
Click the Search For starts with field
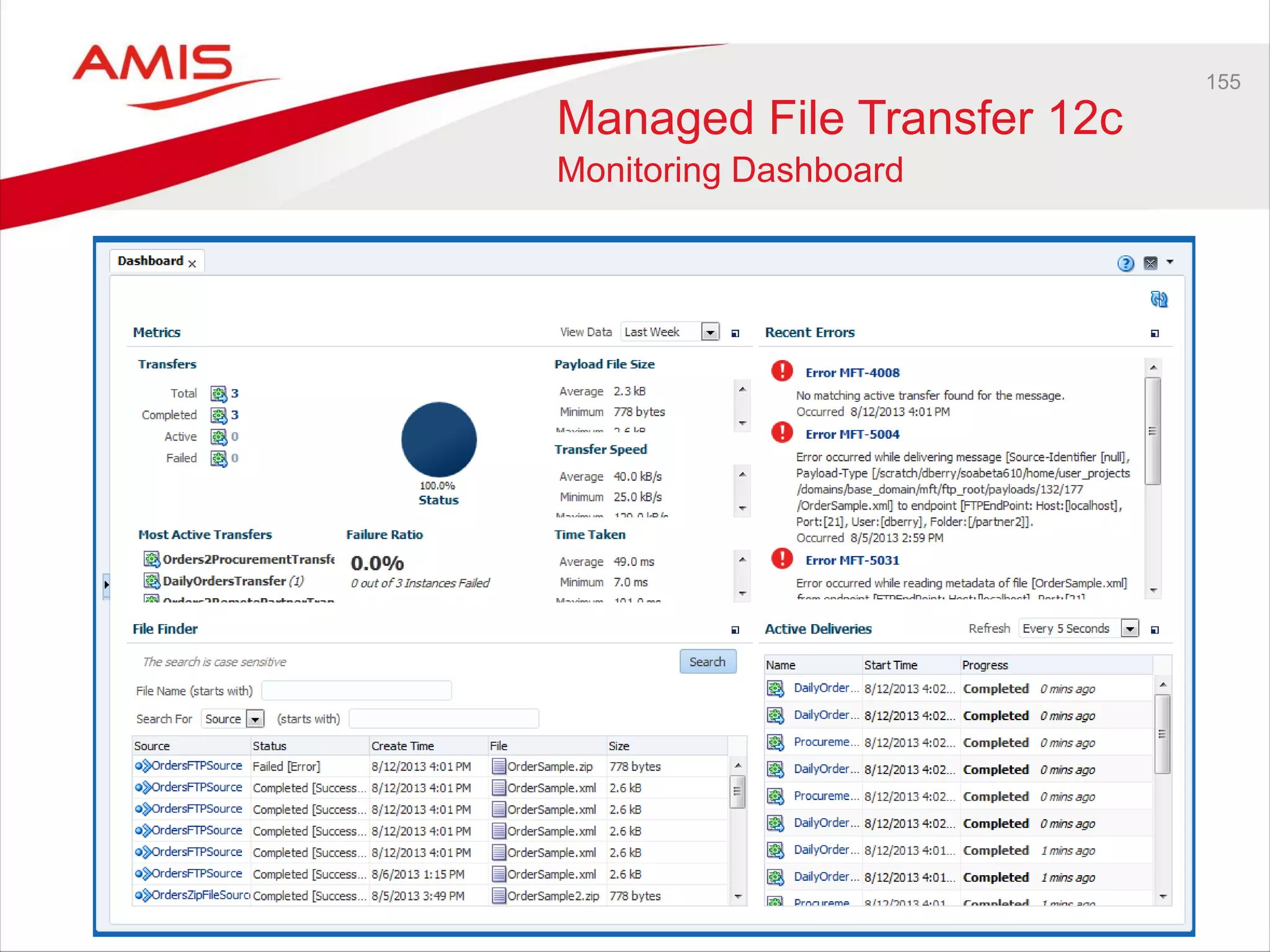coord(444,719)
